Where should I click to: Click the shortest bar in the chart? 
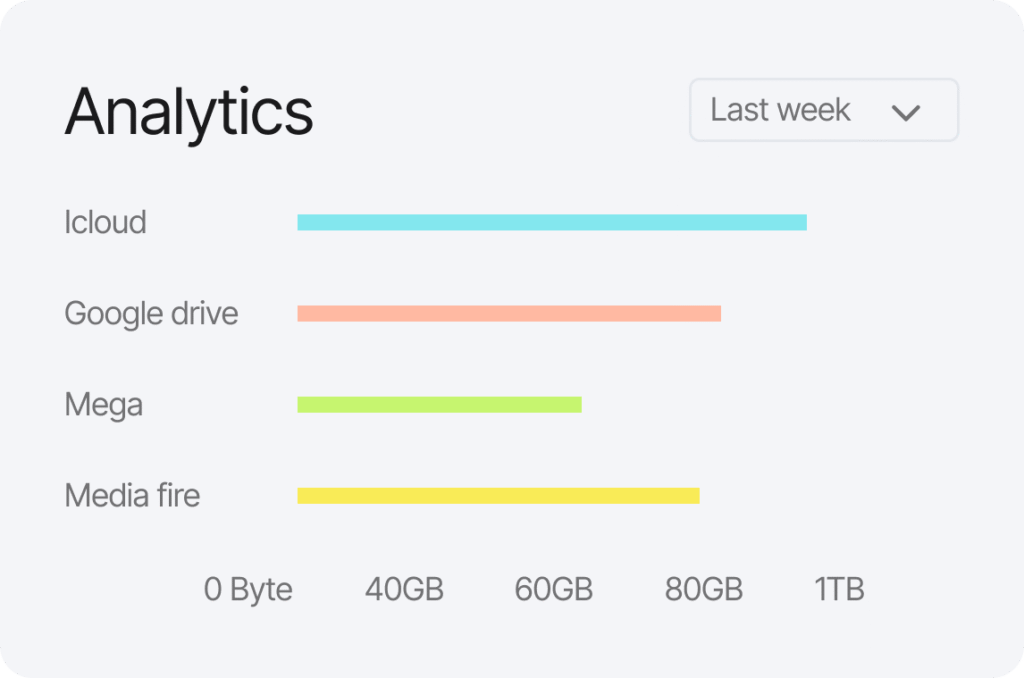coord(439,405)
